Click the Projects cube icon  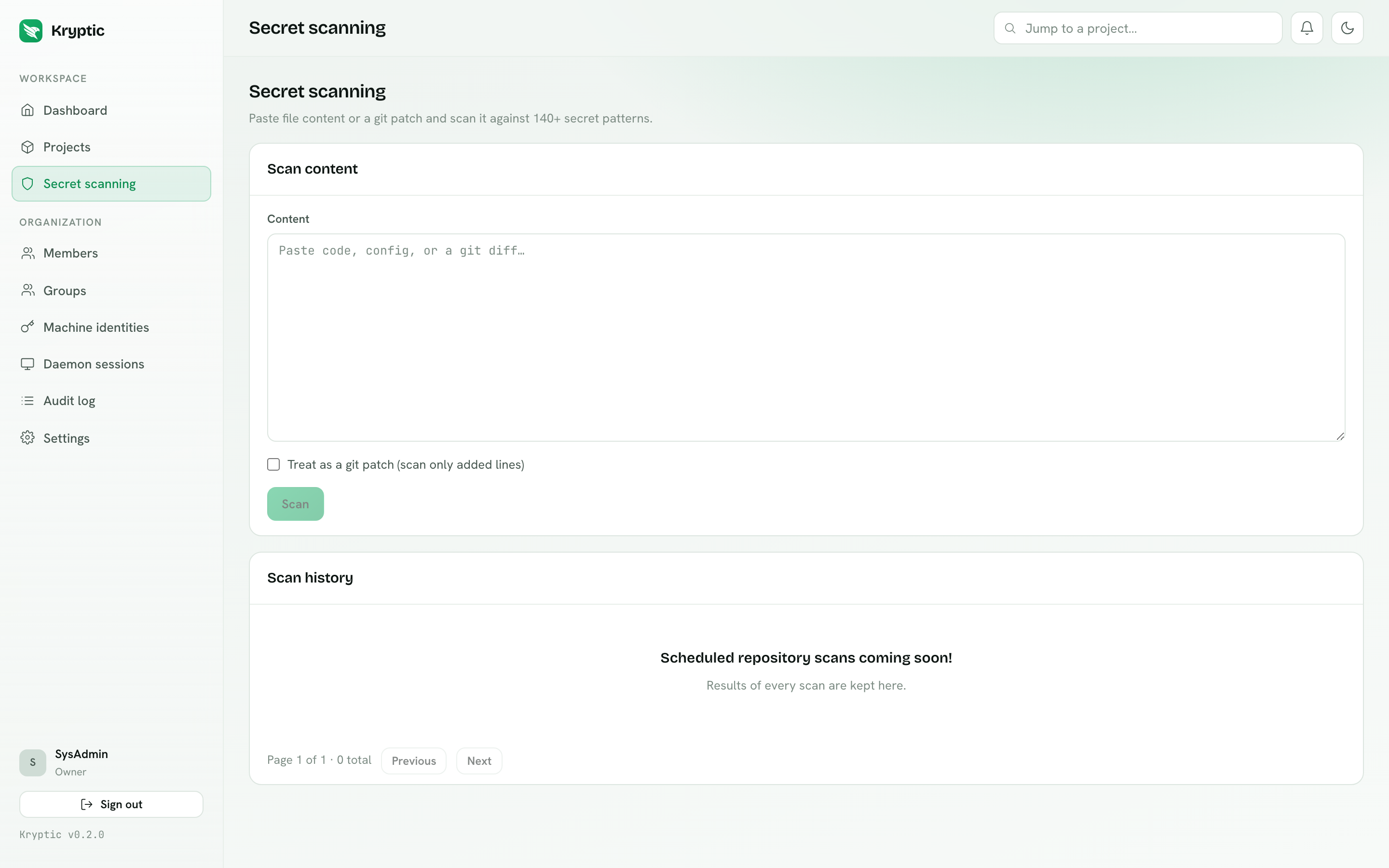coord(27,147)
